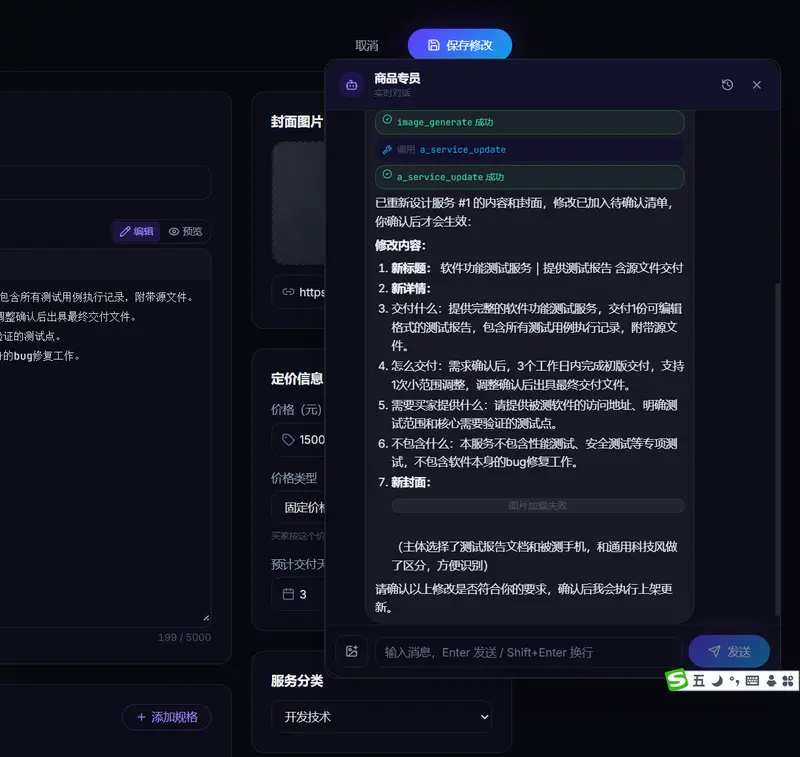Click the price field showing 1500
The image size is (800, 757).
click(x=298, y=440)
